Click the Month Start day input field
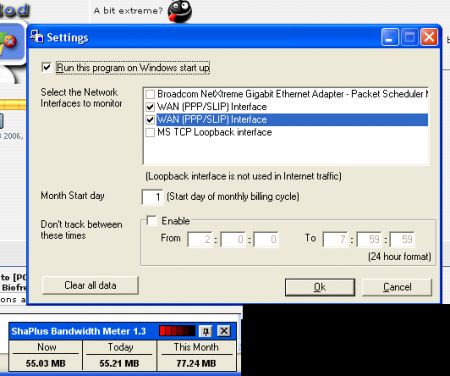The width and height of the screenshot is (450, 376). [x=152, y=197]
